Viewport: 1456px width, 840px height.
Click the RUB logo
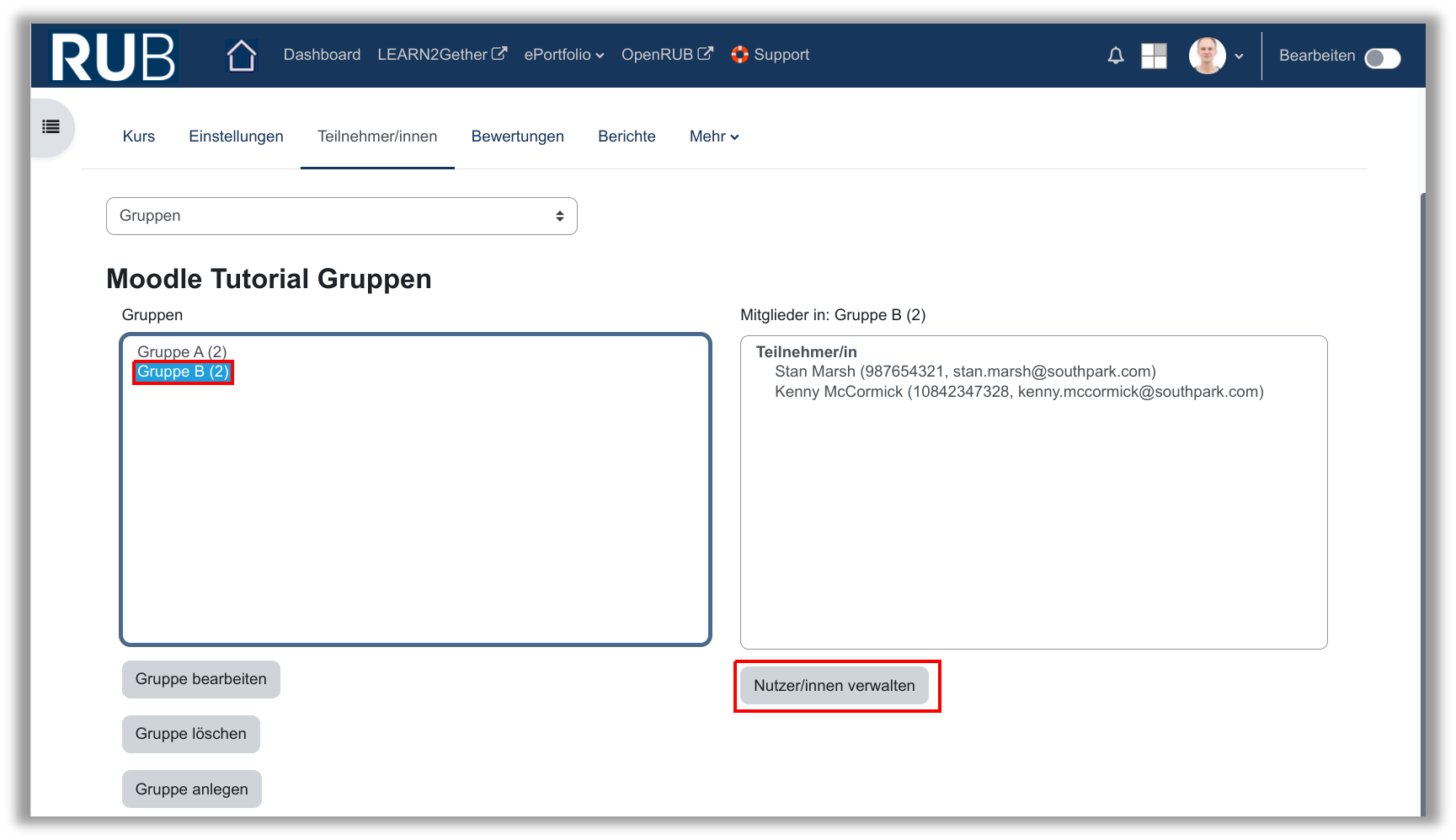(113, 56)
